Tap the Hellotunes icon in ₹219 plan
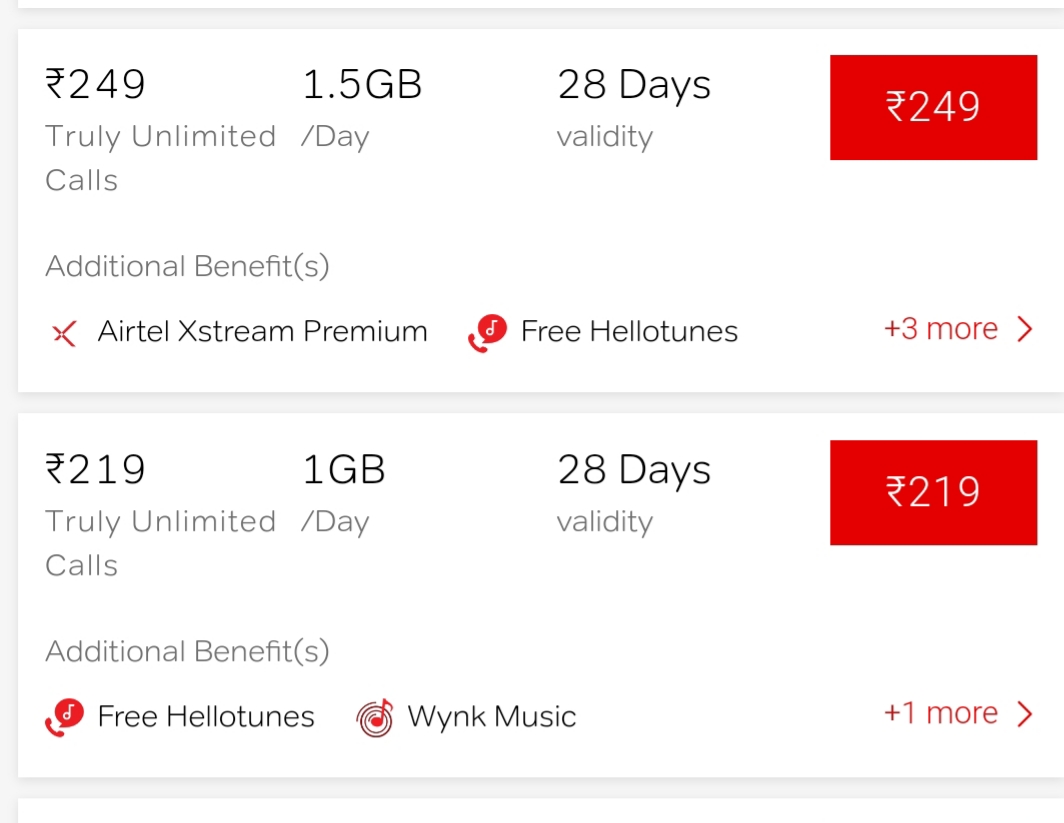This screenshot has height=823, width=1064. (x=64, y=717)
